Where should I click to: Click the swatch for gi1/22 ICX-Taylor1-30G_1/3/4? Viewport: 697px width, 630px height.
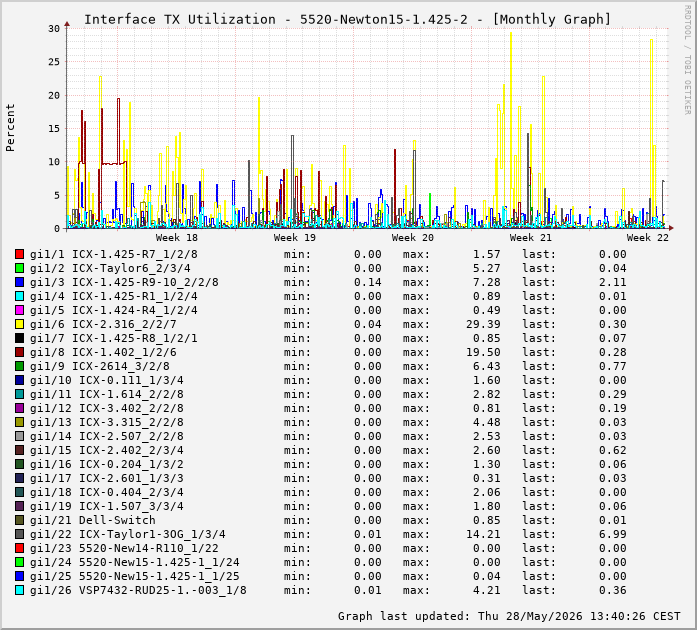[x=19, y=534]
